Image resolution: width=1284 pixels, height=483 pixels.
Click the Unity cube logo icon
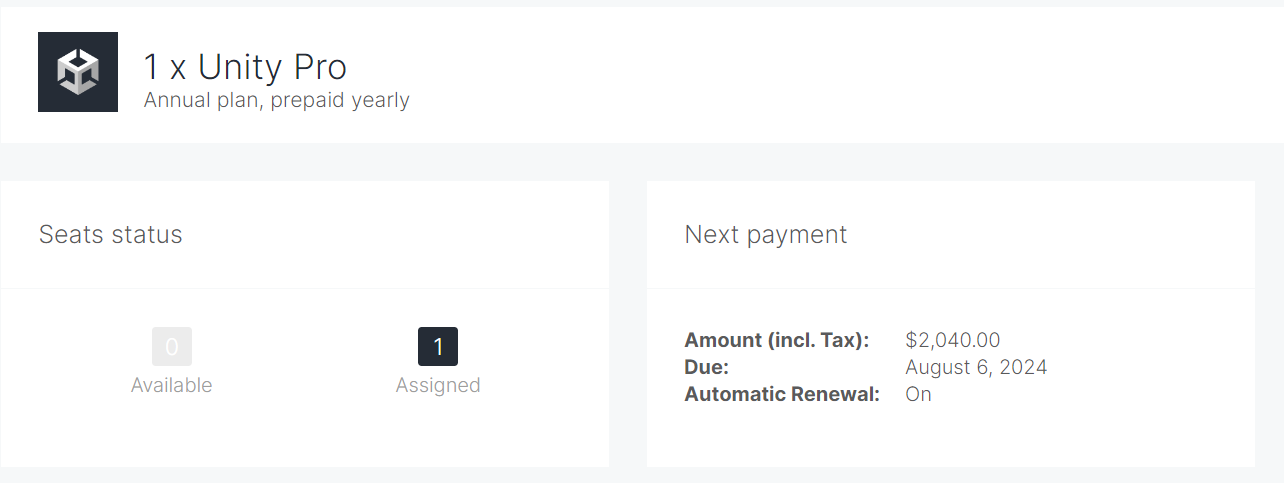tap(78, 72)
